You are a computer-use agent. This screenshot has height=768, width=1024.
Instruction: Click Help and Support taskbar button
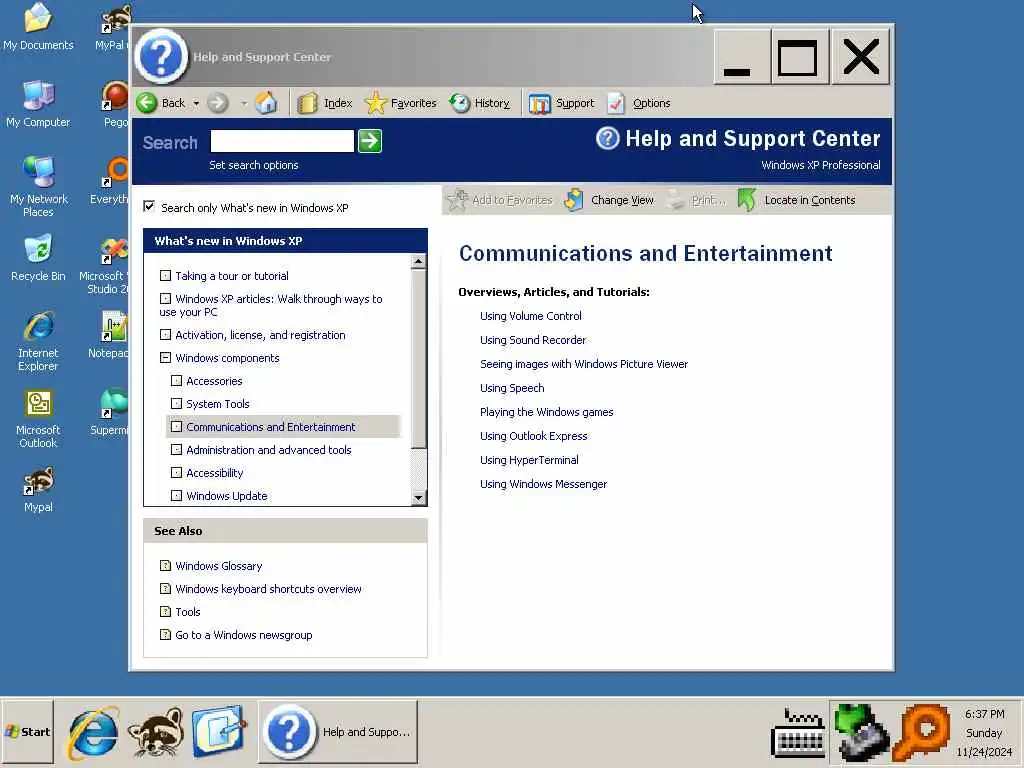pyautogui.click(x=338, y=732)
